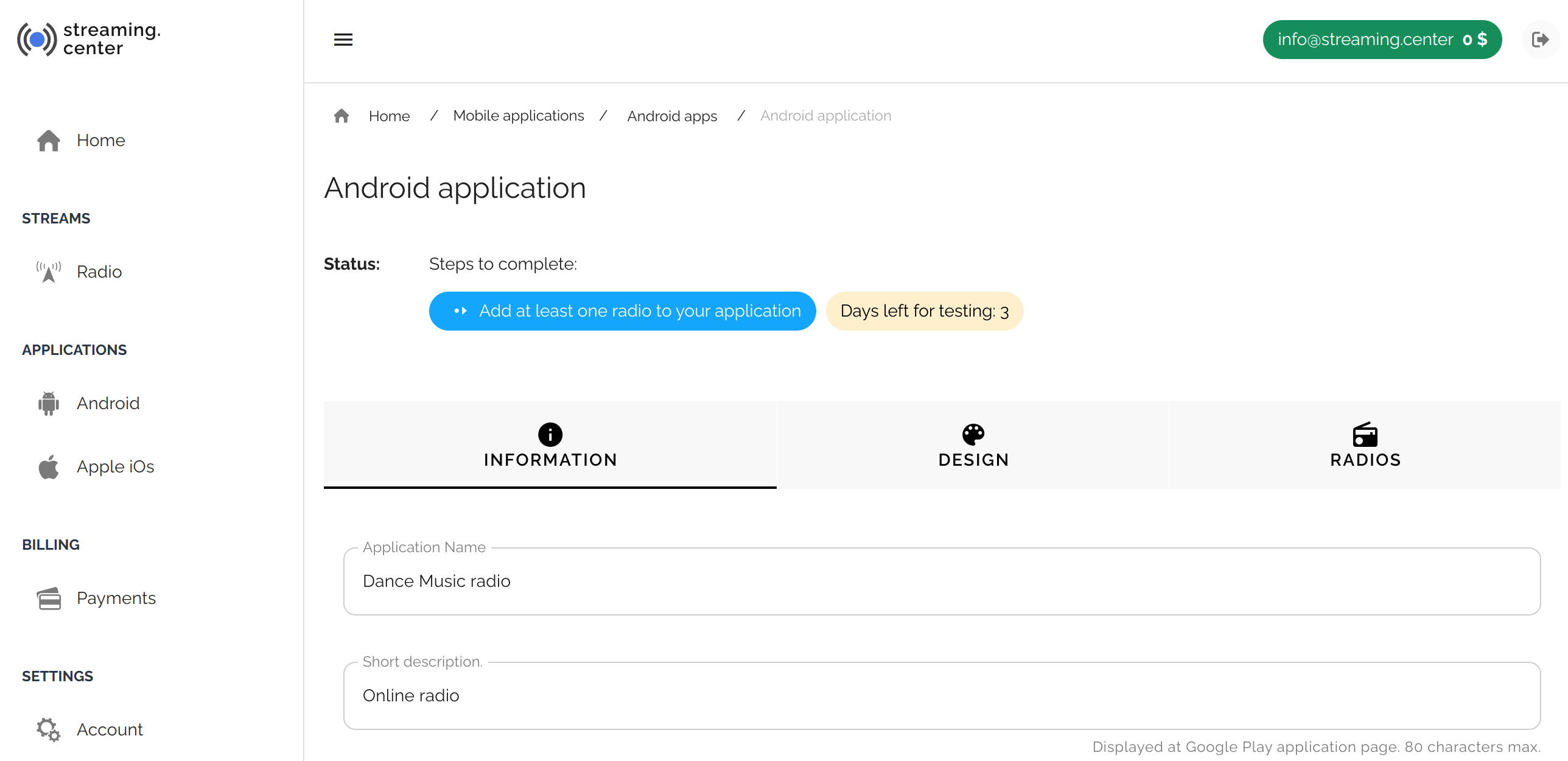1568x761 pixels.
Task: Focus the Application Name input field
Action: pyautogui.click(x=942, y=581)
